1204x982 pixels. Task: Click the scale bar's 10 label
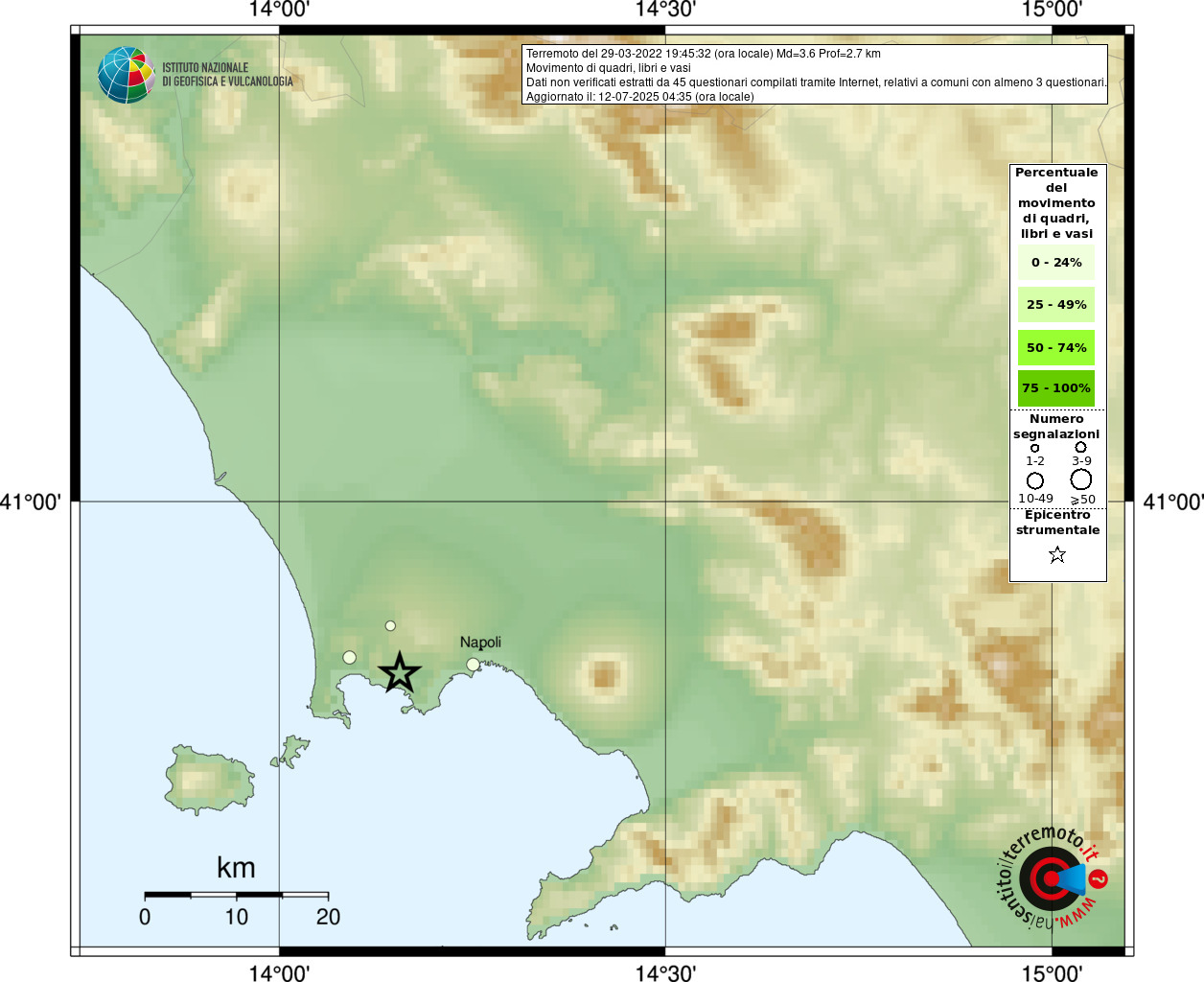pyautogui.click(x=236, y=917)
